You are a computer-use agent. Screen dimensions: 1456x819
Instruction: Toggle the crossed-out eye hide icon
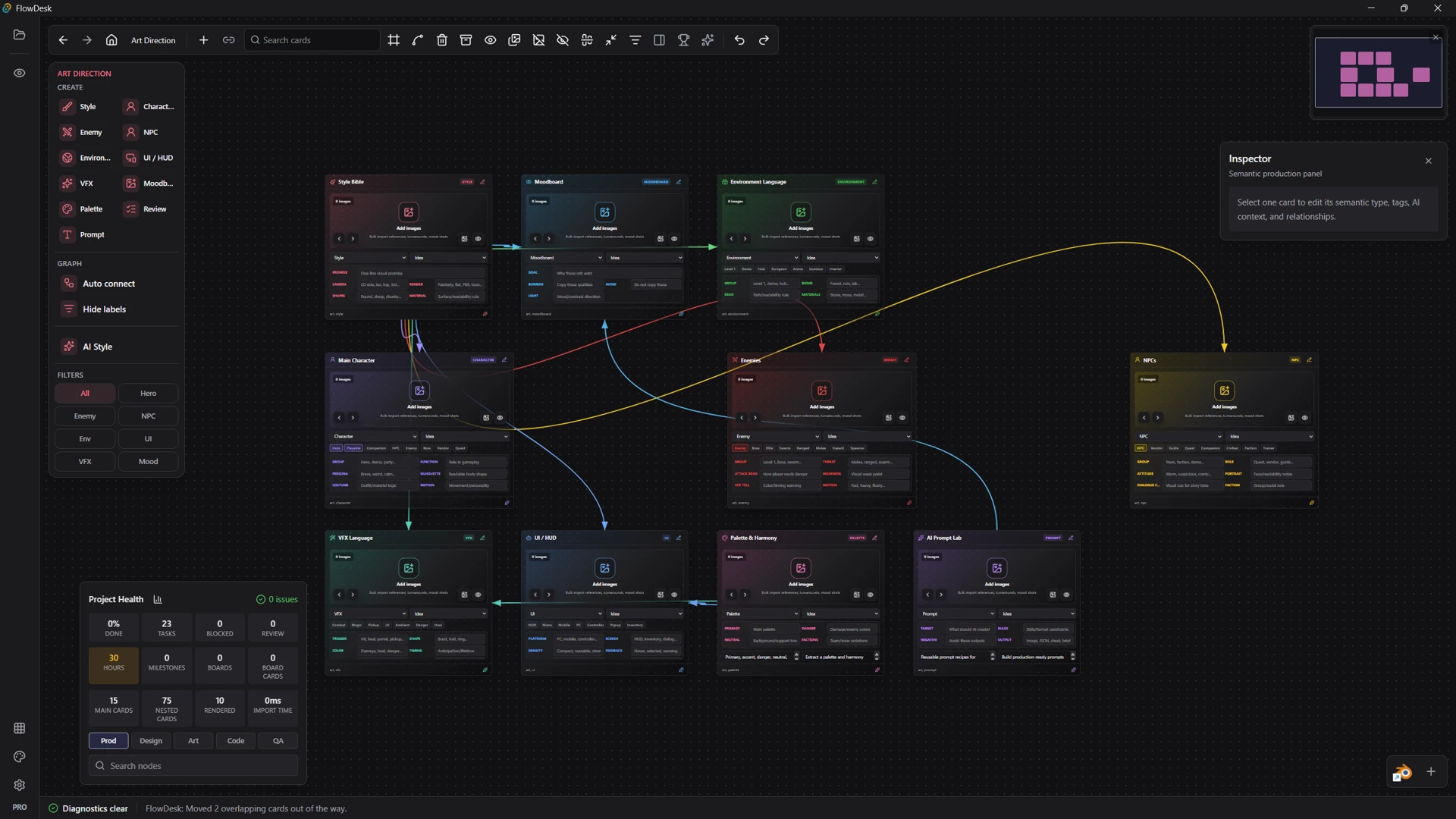pos(563,40)
